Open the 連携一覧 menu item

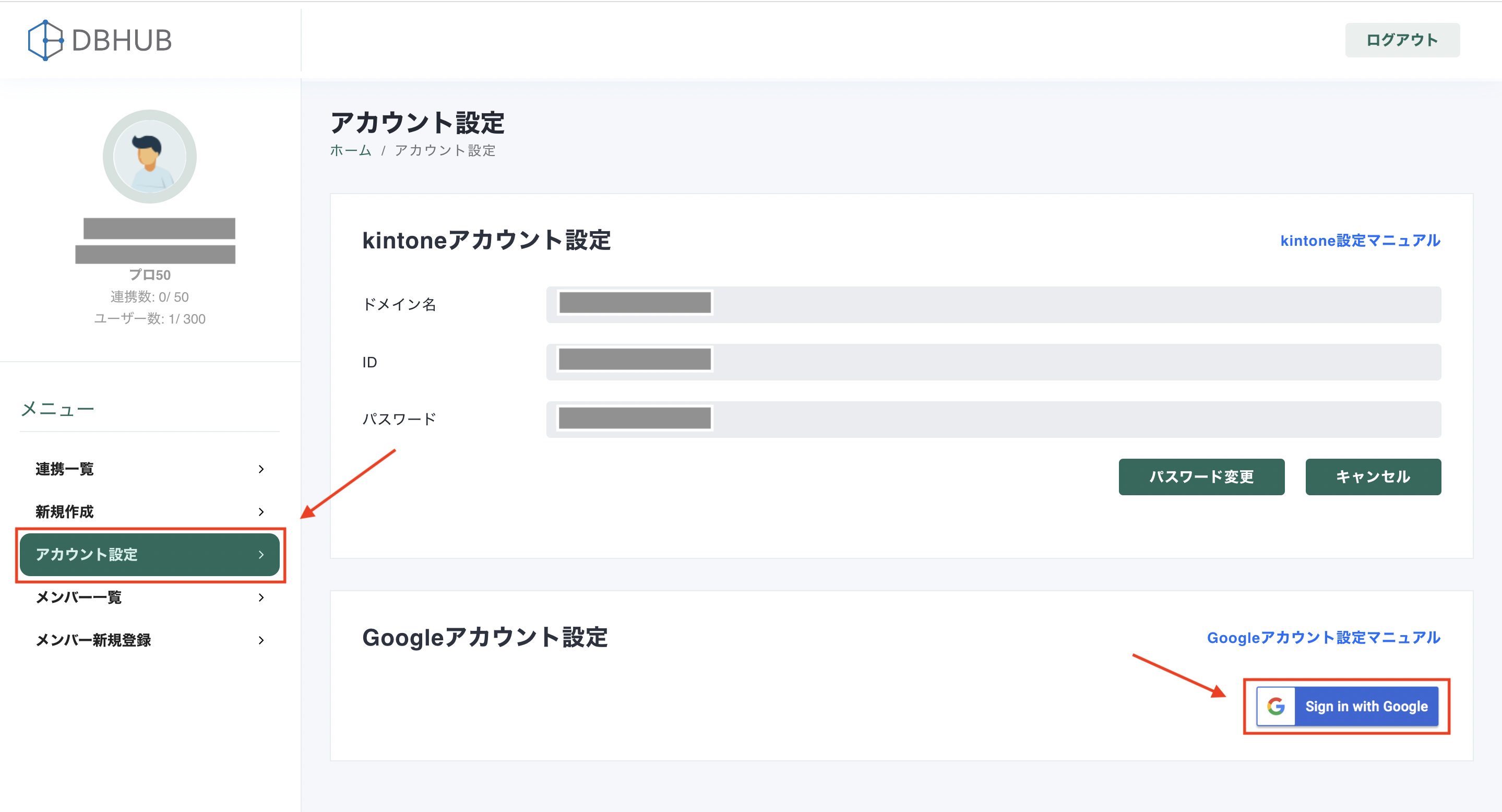[65, 469]
